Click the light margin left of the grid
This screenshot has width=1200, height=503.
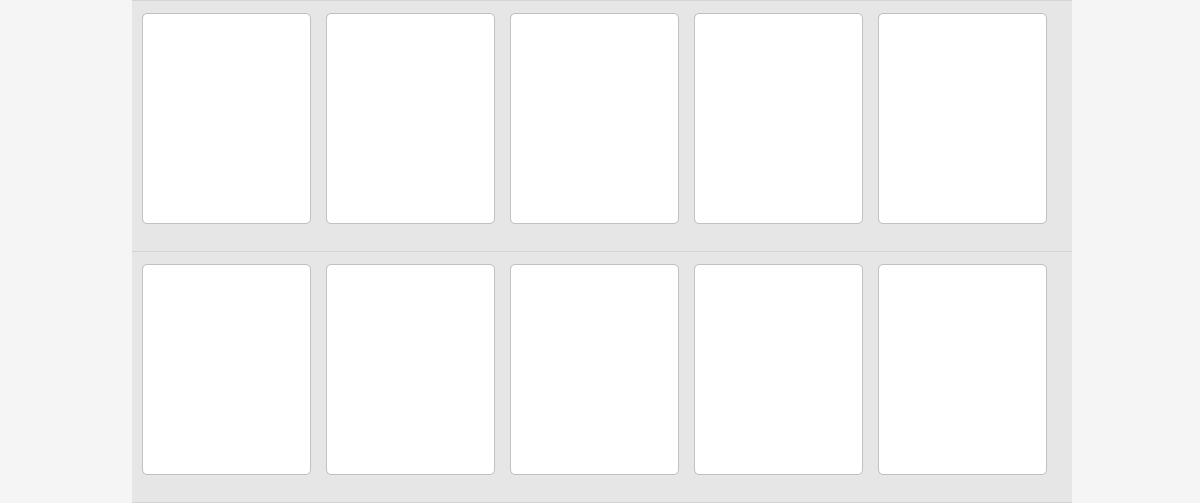pos(66,251)
